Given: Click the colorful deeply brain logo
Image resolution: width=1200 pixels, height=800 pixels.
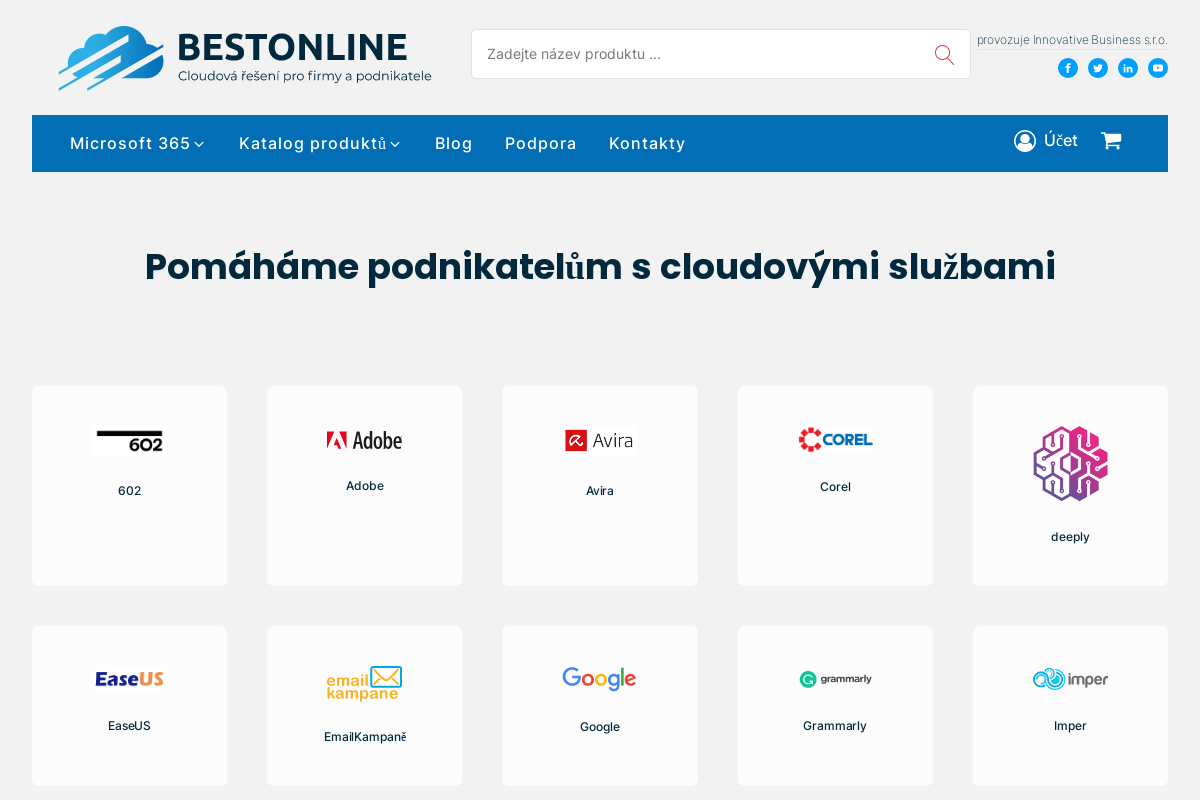Looking at the screenshot, I should [1070, 463].
